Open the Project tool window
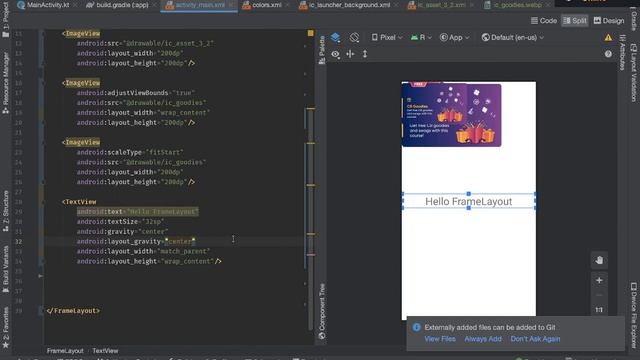The height and width of the screenshot is (360, 640). [x=6, y=20]
